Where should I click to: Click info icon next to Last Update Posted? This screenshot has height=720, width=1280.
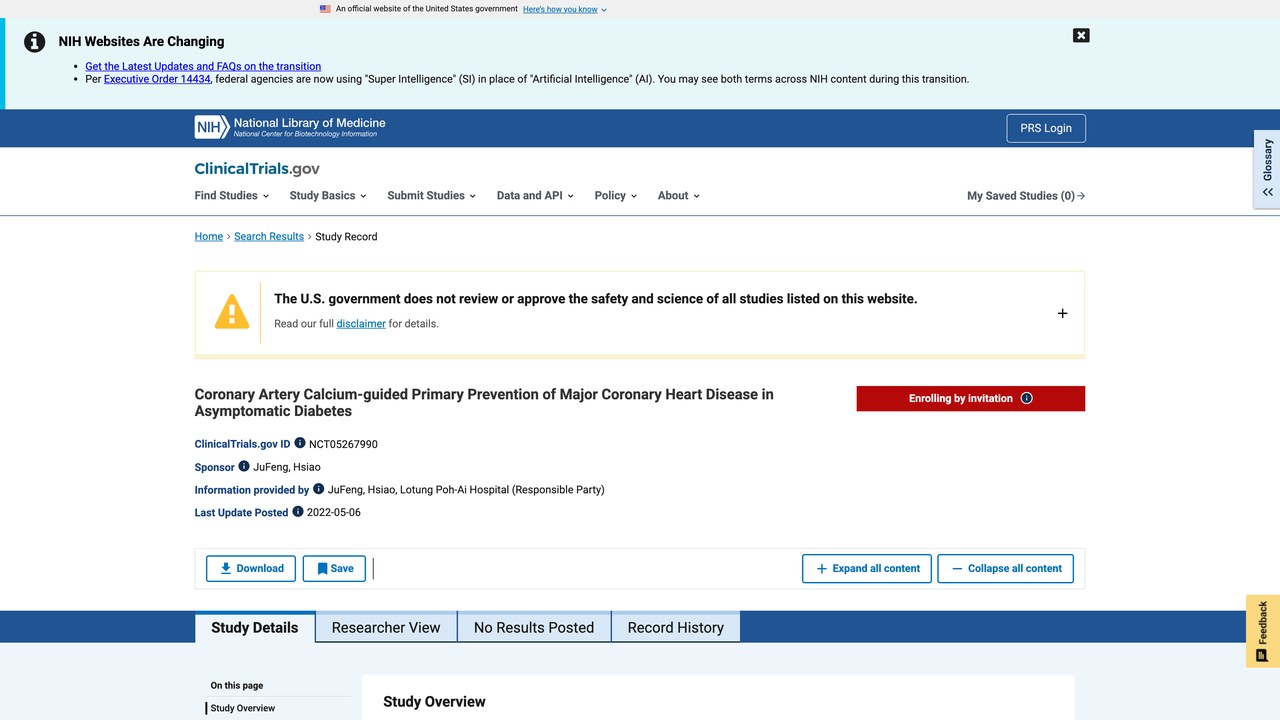tap(297, 512)
